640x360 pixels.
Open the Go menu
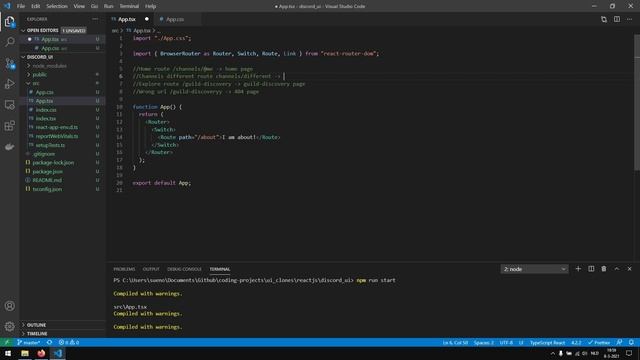coord(94,6)
